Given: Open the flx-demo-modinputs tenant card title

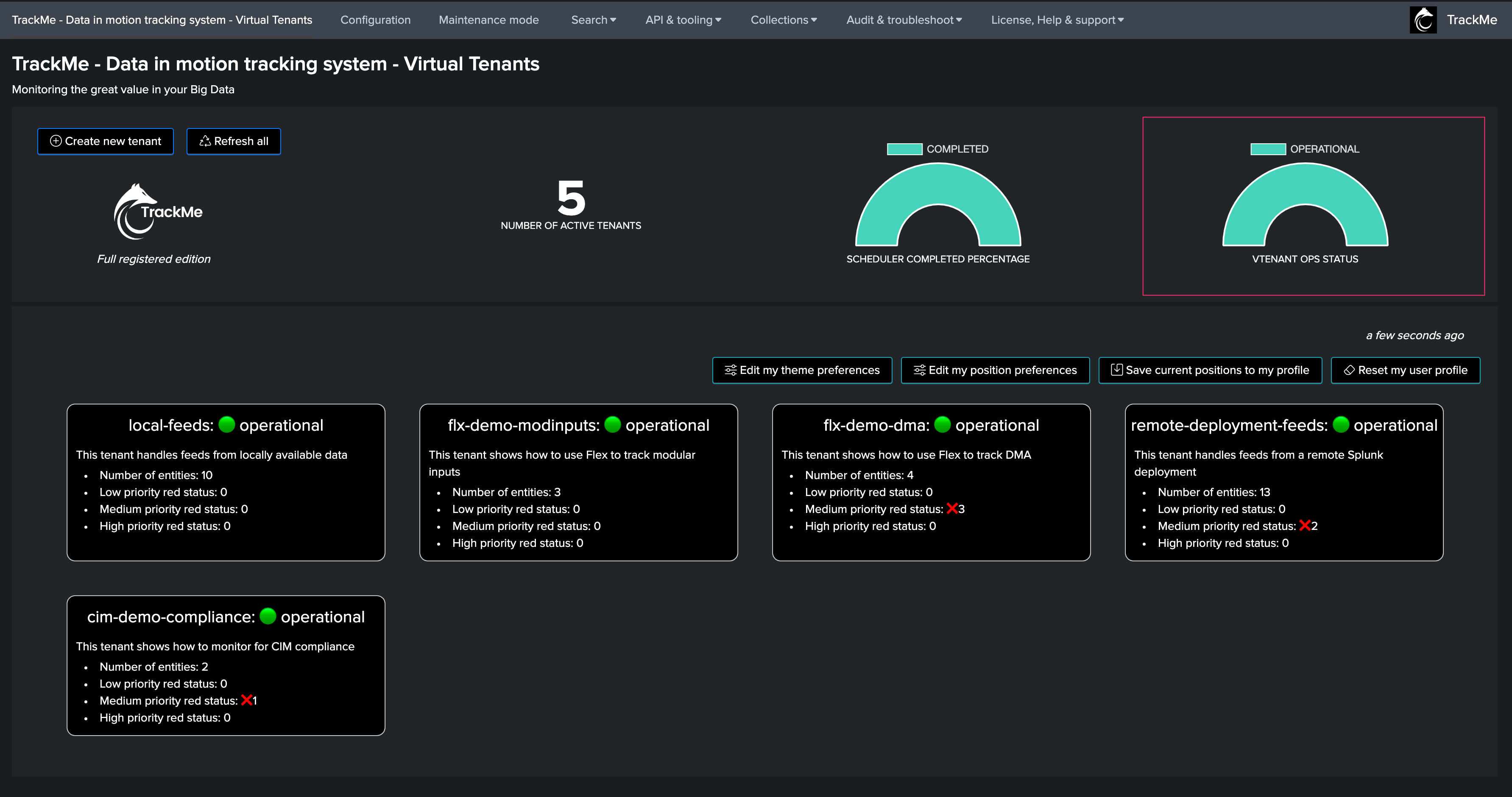Looking at the screenshot, I should tap(579, 425).
